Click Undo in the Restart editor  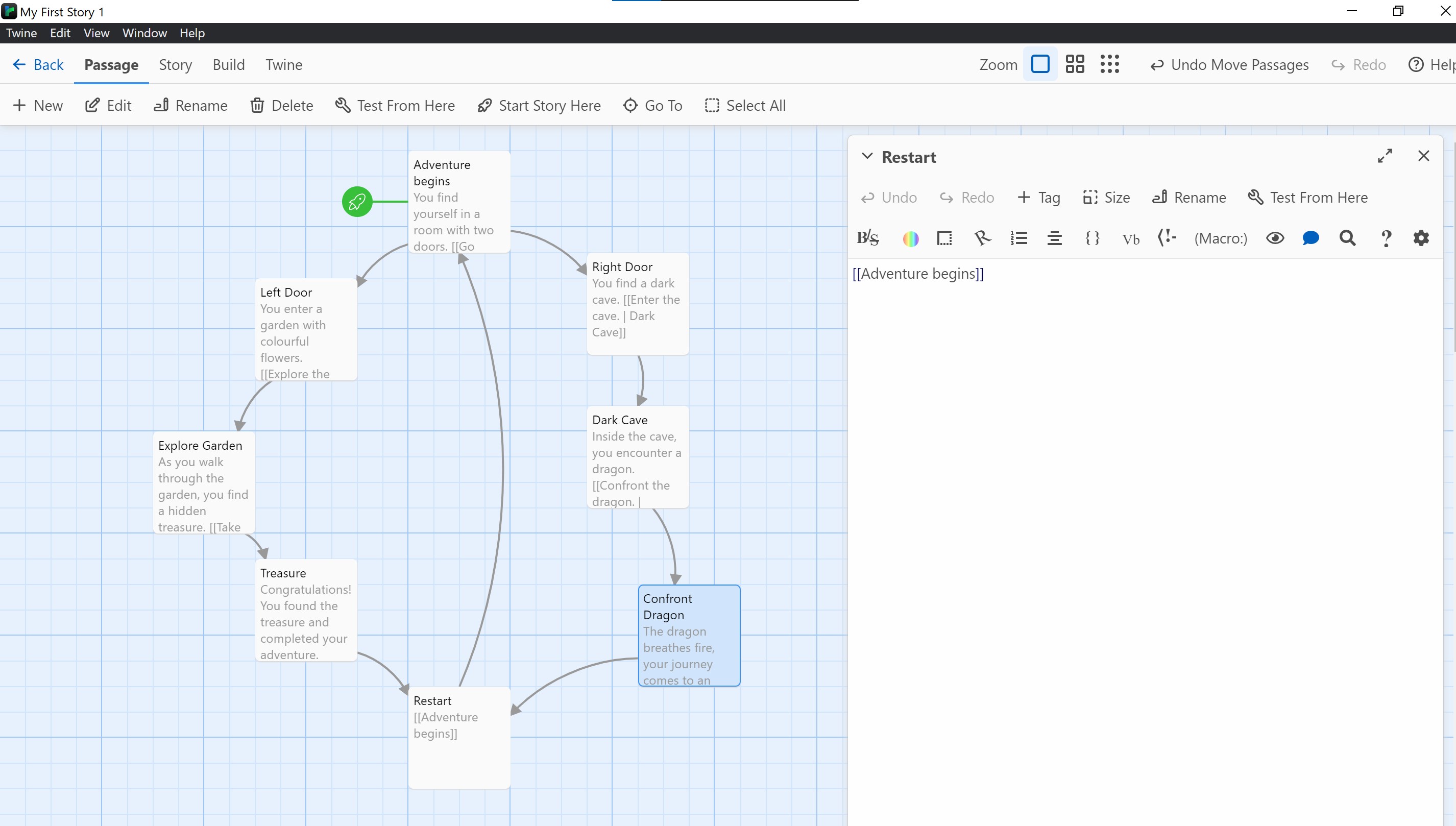tap(889, 198)
